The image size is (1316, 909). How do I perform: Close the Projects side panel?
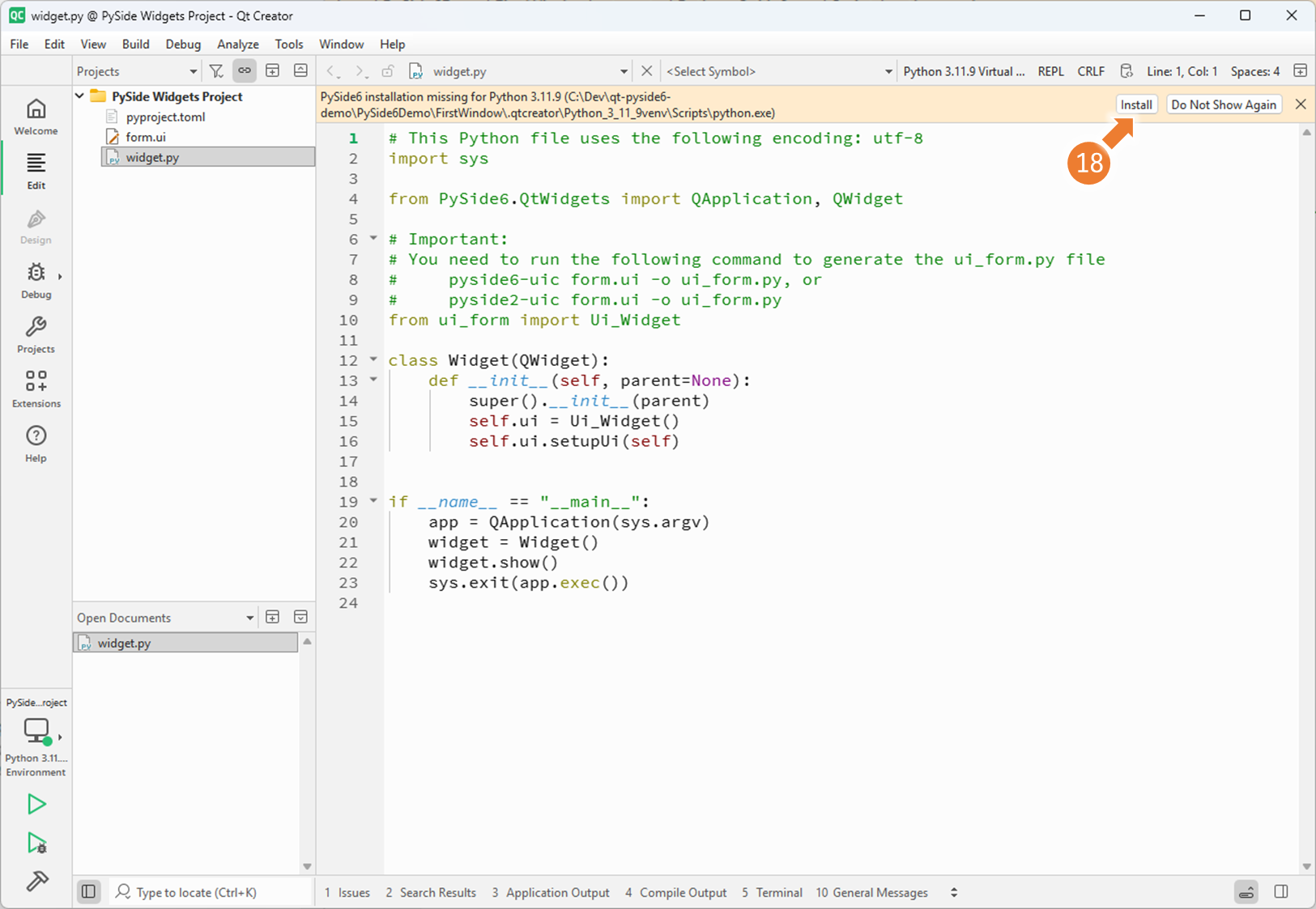pyautogui.click(x=300, y=71)
